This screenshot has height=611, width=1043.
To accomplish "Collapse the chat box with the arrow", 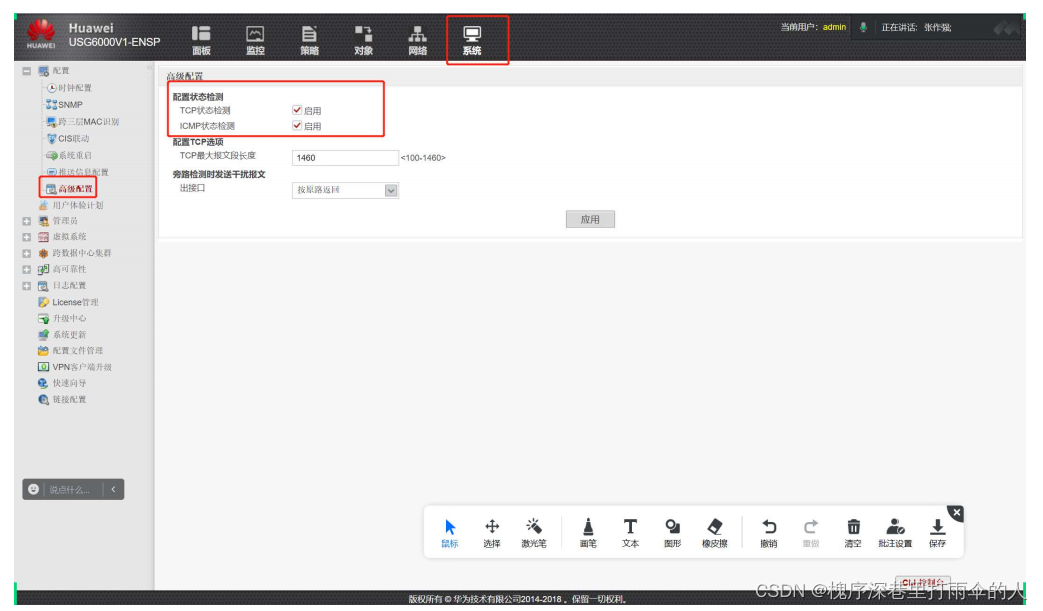I will click(114, 489).
